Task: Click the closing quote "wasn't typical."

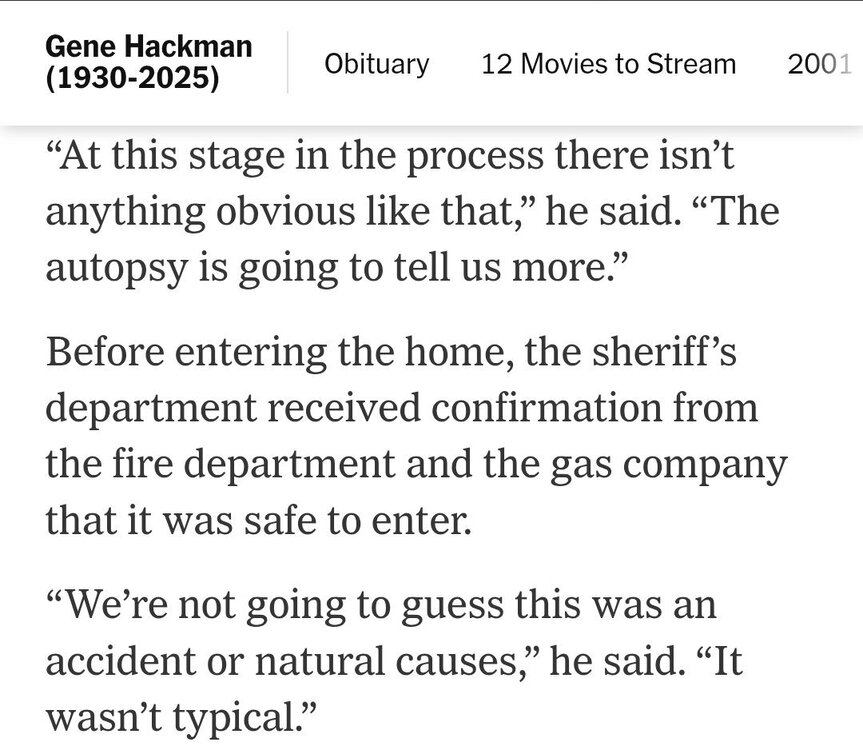Action: point(182,717)
